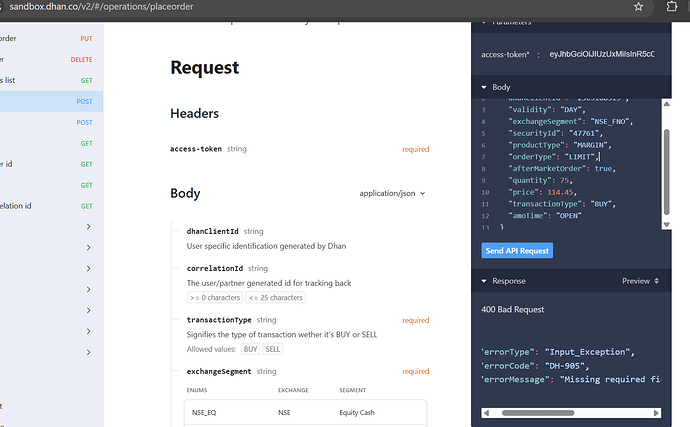Bookmark this page with the star icon
Image resolution: width=690 pixels, height=427 pixels.
(638, 7)
